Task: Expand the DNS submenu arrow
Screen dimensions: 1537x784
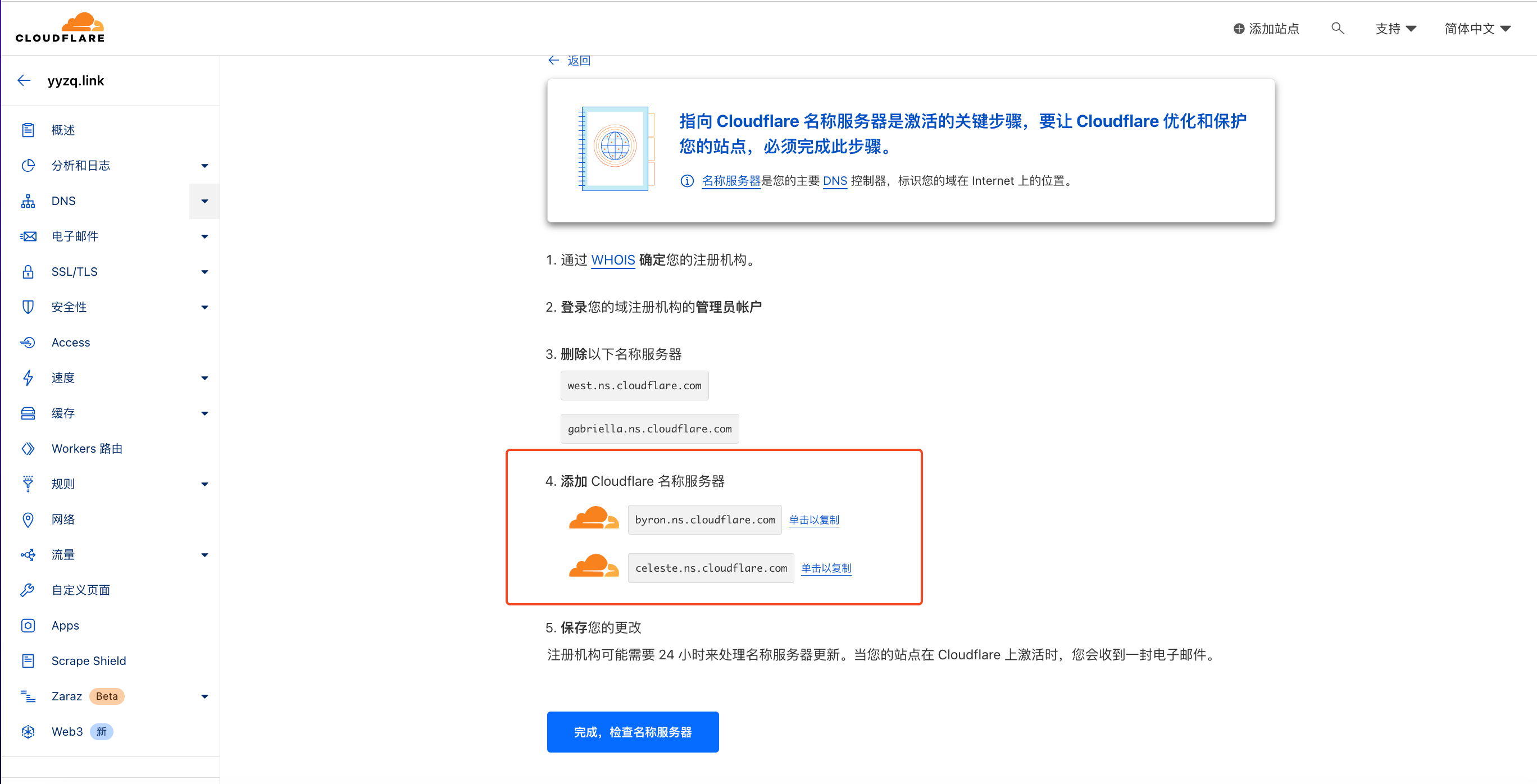Action: pyautogui.click(x=204, y=201)
